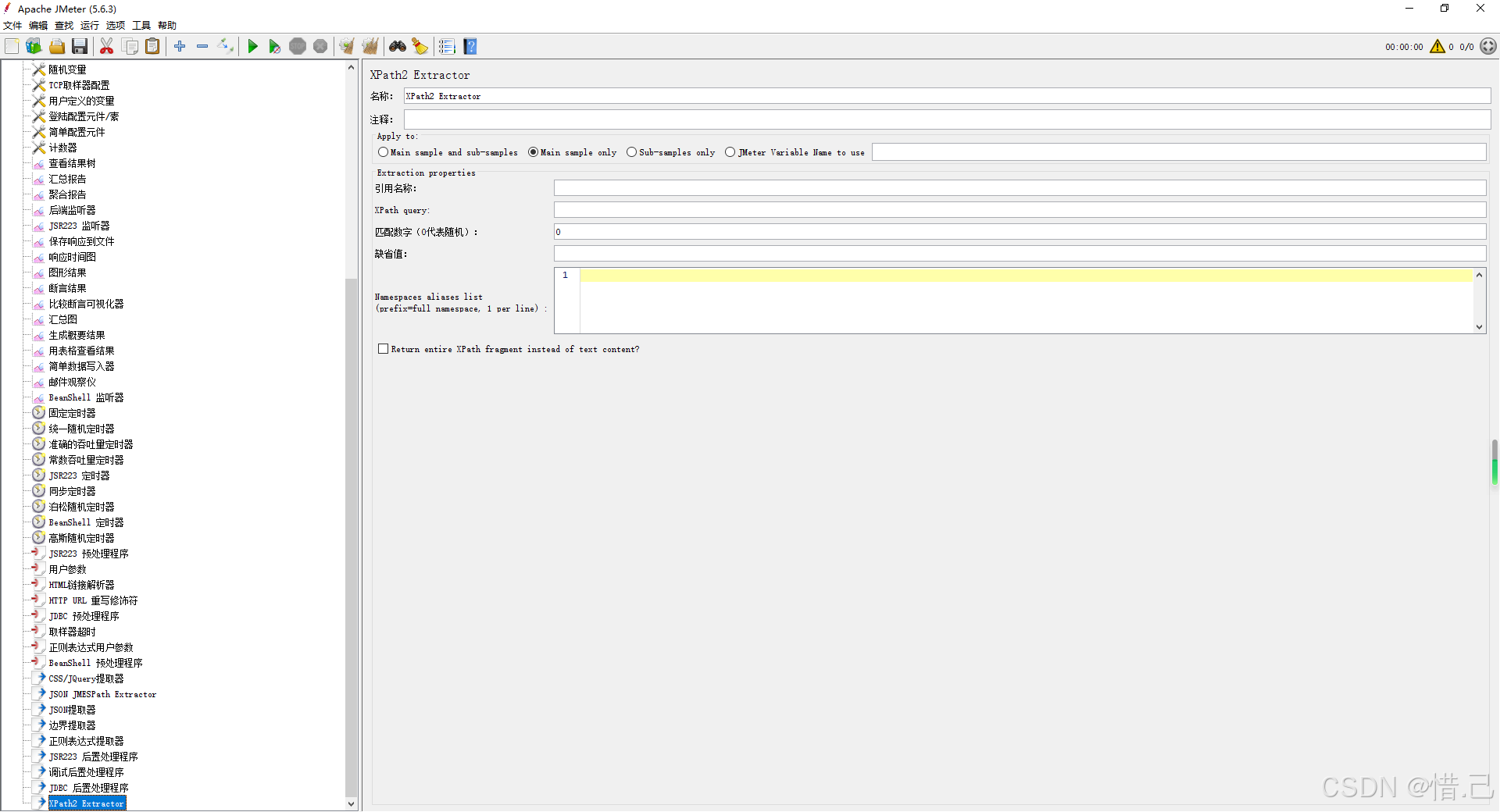Open the 运行 menu

coord(89,26)
